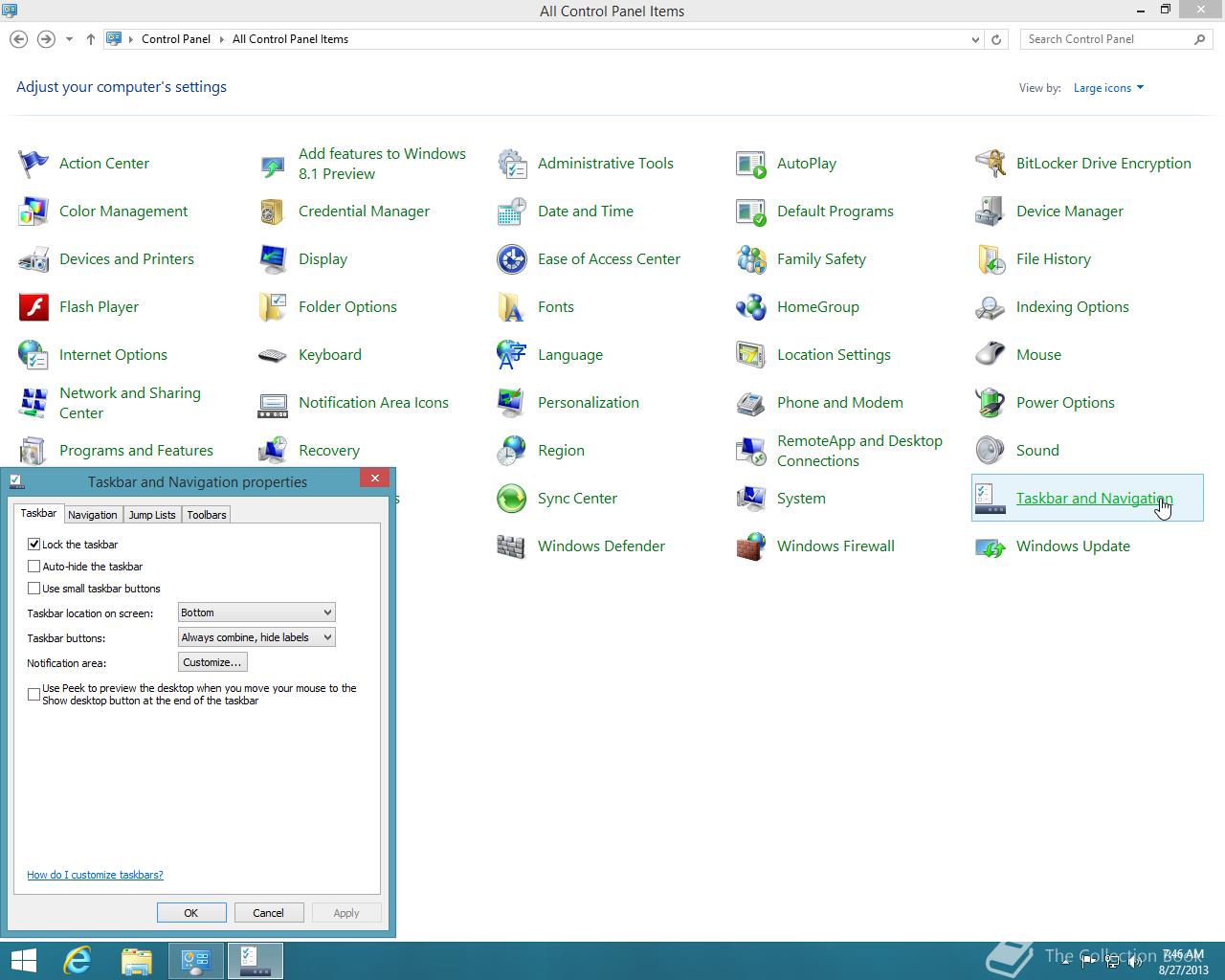Open the AutoPlay icon
The height and width of the screenshot is (980, 1225).
pyautogui.click(x=751, y=164)
